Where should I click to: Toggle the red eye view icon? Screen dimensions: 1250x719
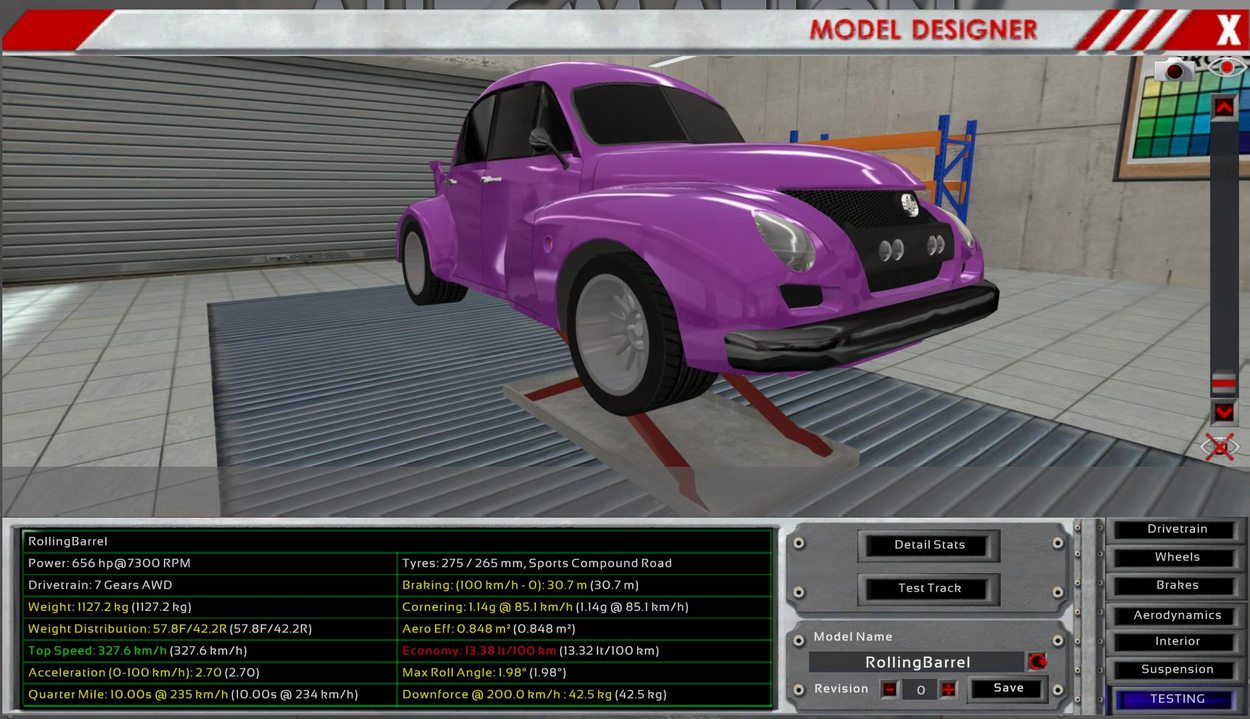(1225, 68)
